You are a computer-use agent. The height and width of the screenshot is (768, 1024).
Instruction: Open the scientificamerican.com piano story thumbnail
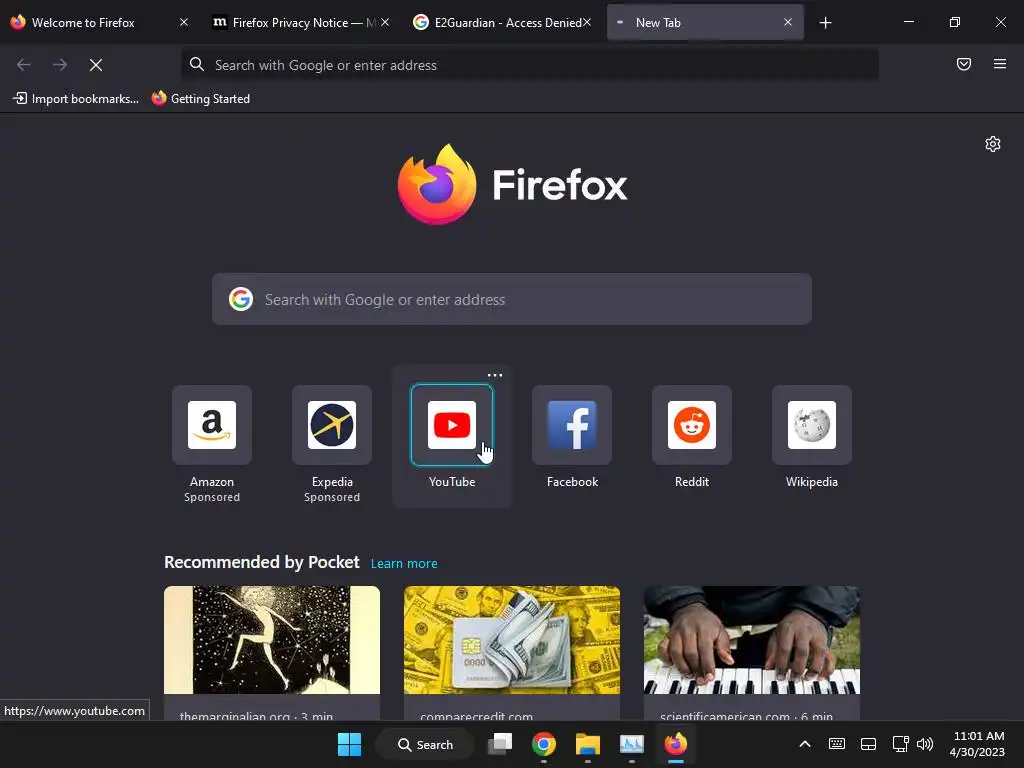752,640
